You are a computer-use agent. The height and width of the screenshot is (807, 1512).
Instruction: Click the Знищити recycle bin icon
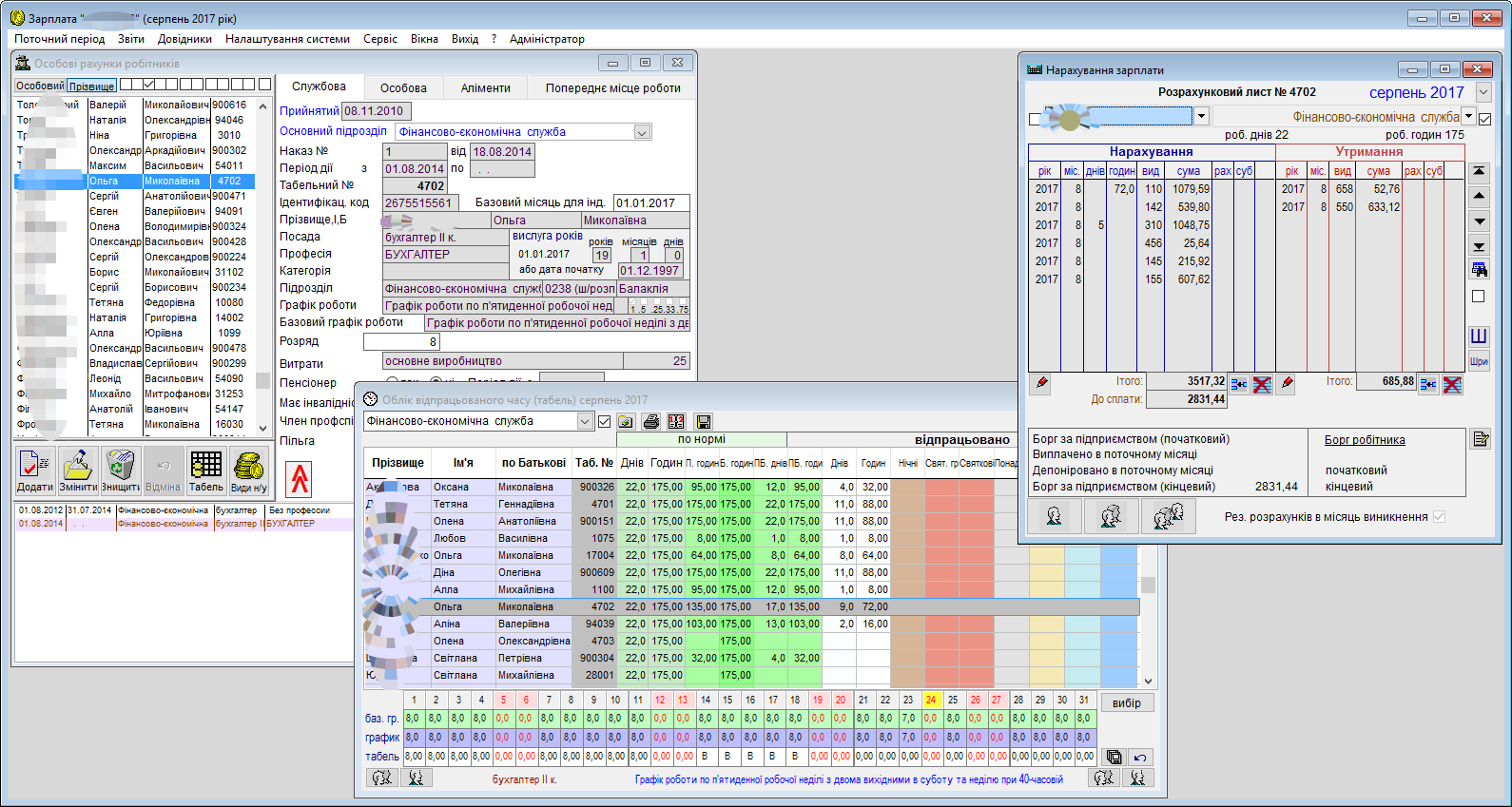121,471
